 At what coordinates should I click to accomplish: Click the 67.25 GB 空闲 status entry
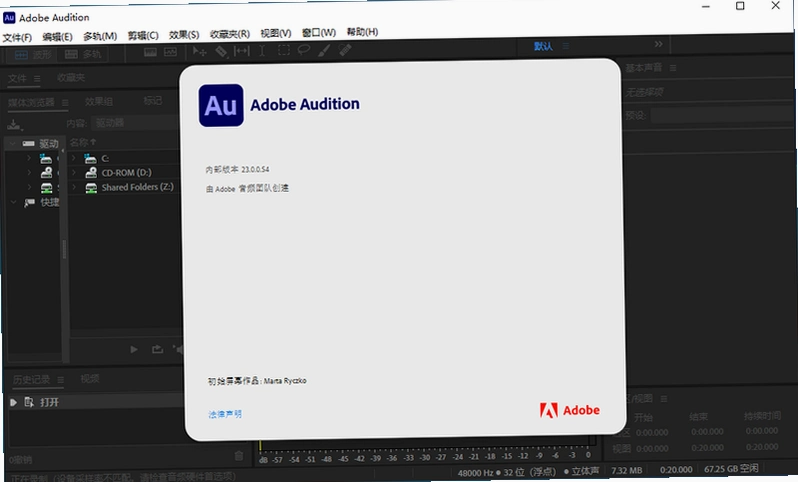click(x=731, y=469)
